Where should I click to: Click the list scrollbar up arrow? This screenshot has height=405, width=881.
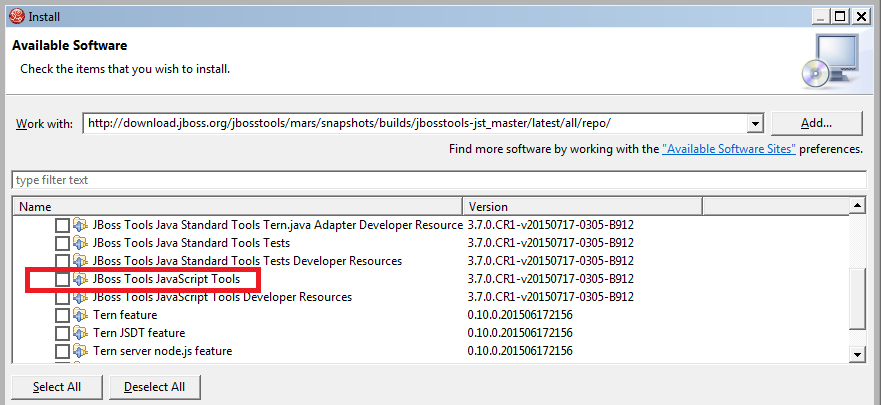857,206
